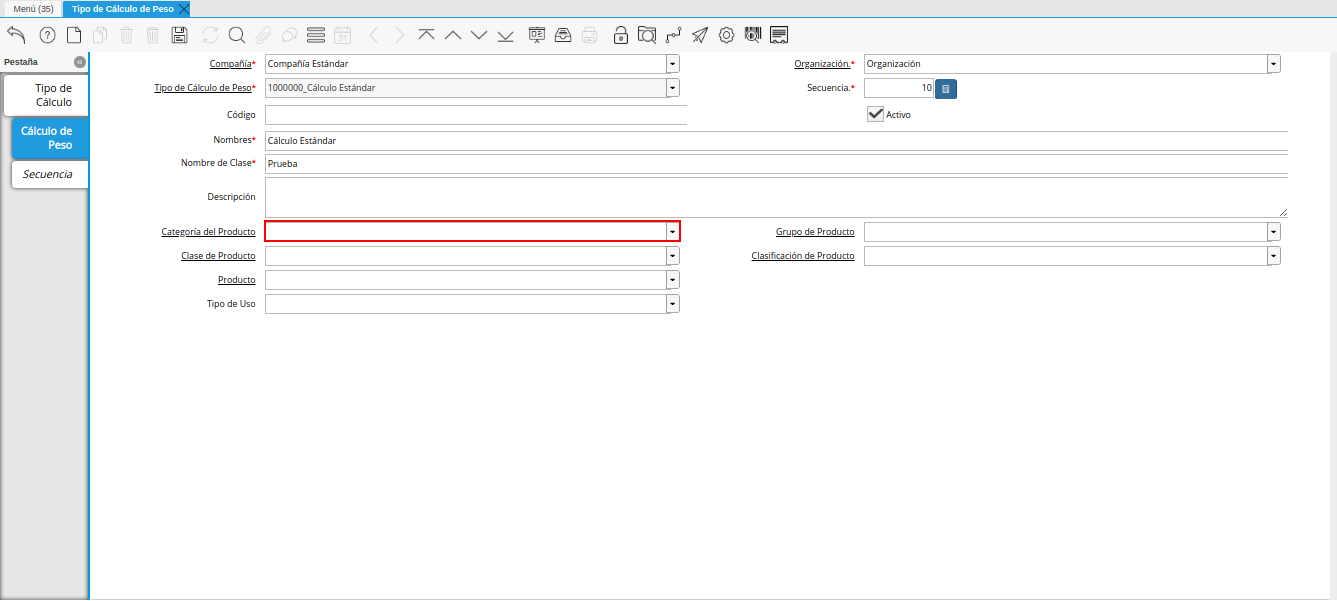Open the calculator button beside Secuencia

point(946,89)
